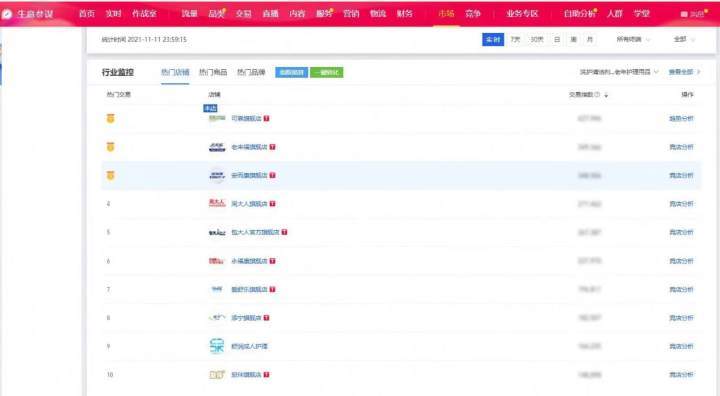Click the Tmall badge beside 周大人旗舰店

pyautogui.click(x=272, y=204)
